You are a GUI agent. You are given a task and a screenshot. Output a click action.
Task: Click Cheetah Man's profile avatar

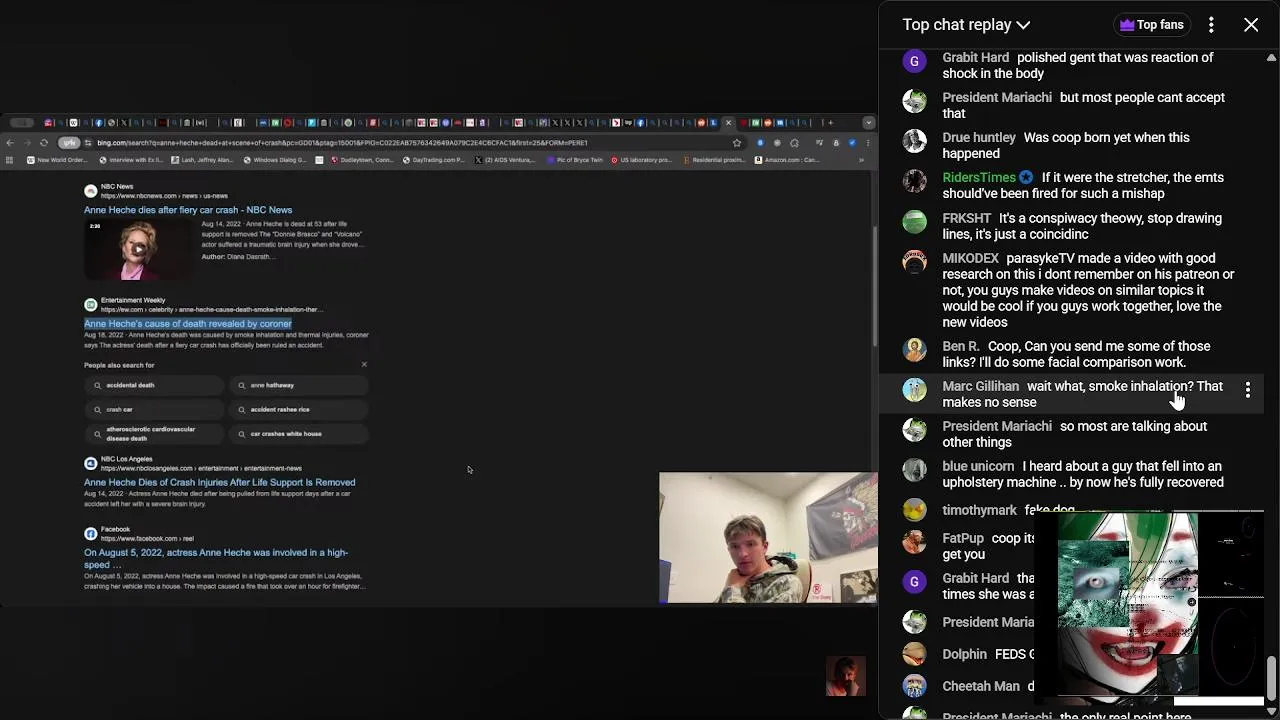(x=914, y=686)
